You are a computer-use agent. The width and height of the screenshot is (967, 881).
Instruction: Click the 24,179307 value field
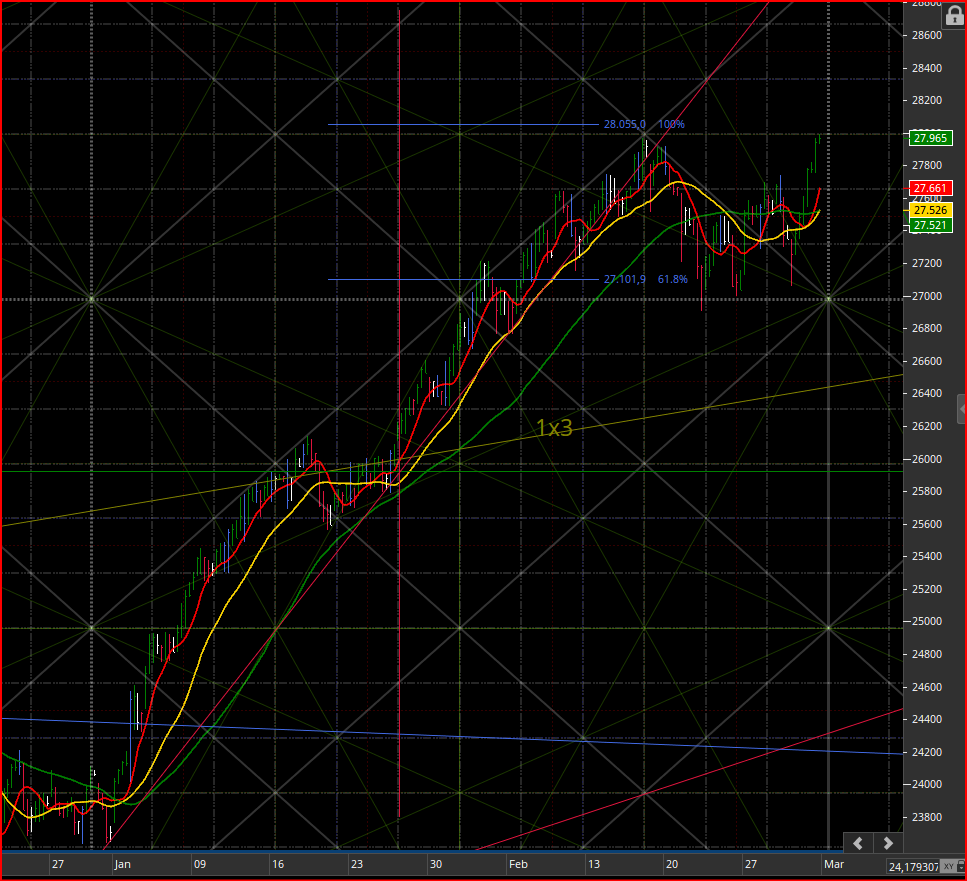913,867
